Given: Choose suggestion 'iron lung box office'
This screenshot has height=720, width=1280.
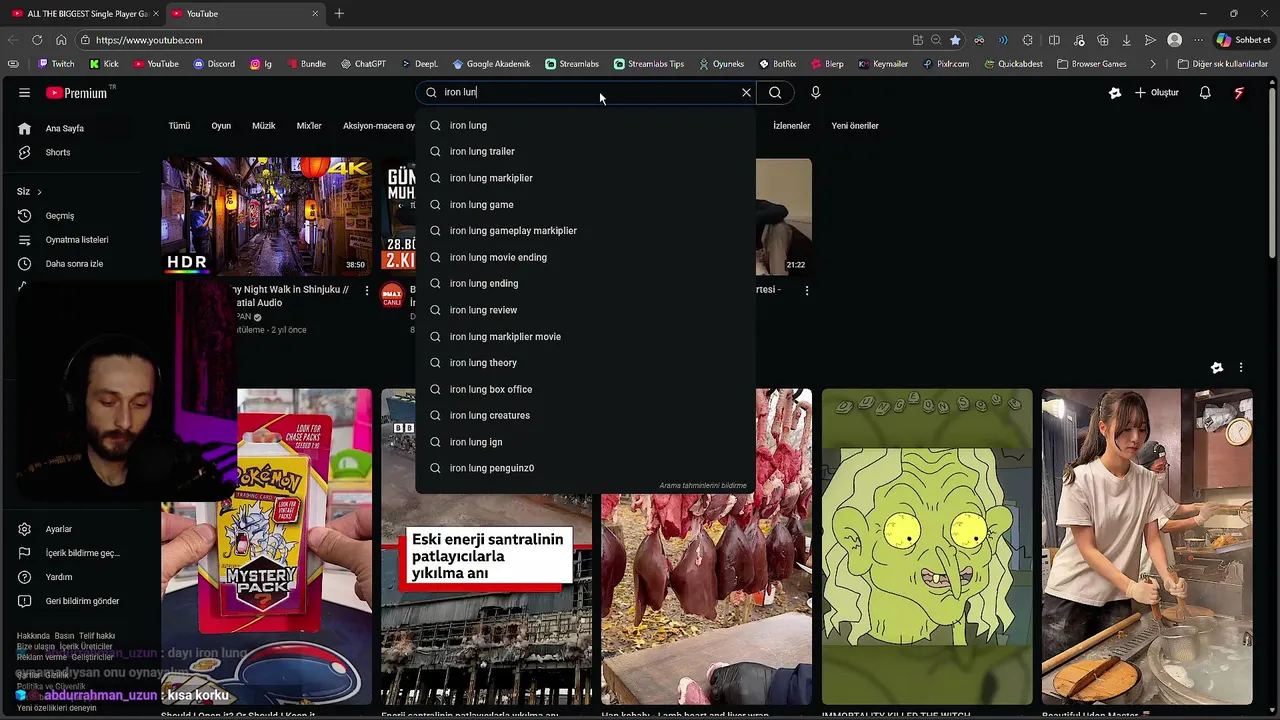Looking at the screenshot, I should 585,389.
